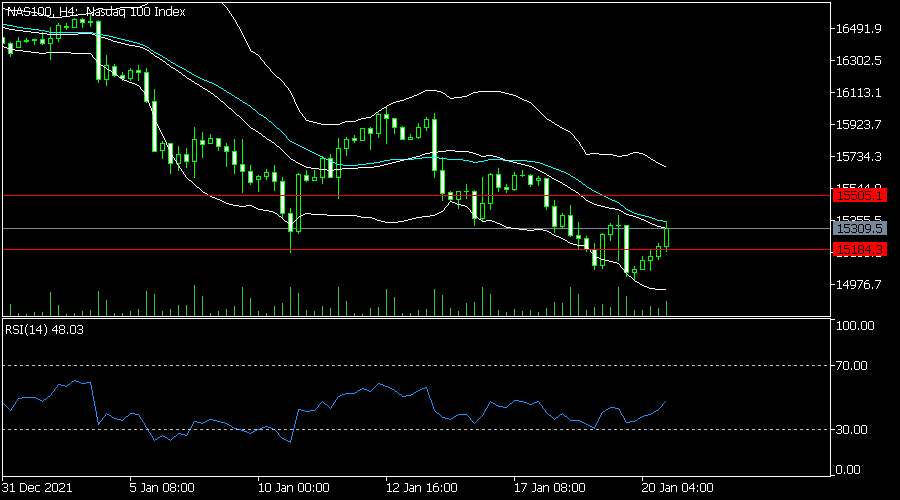Select the red 15184.3 price level label

pos(859,250)
